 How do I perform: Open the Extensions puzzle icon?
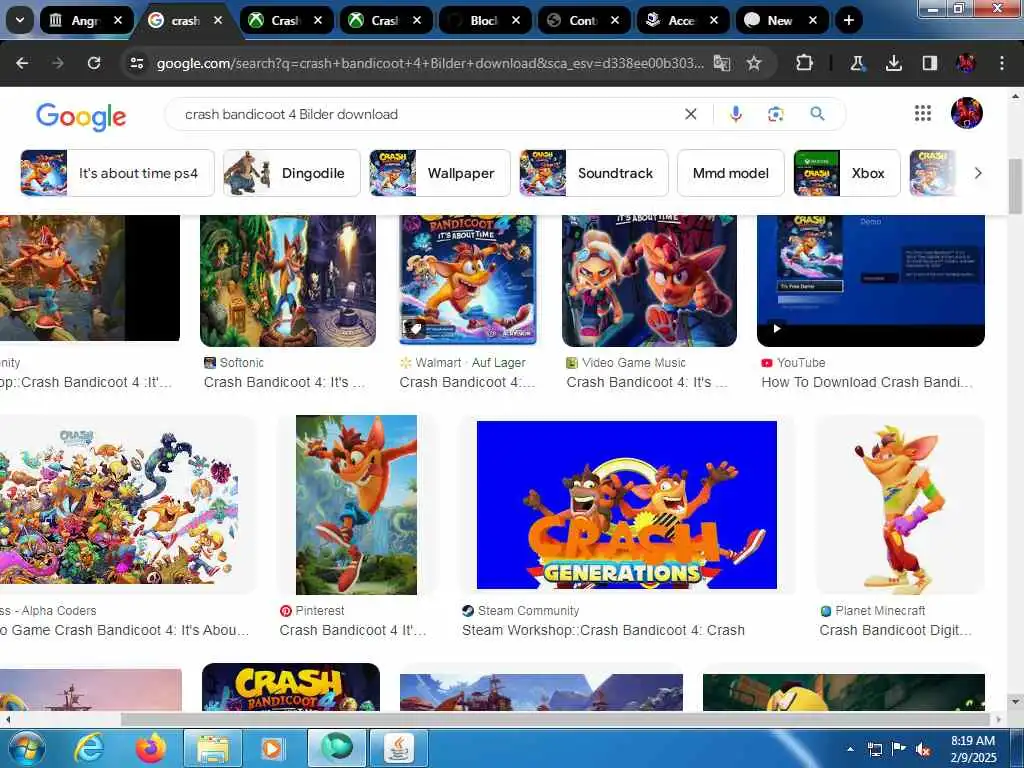coord(805,63)
